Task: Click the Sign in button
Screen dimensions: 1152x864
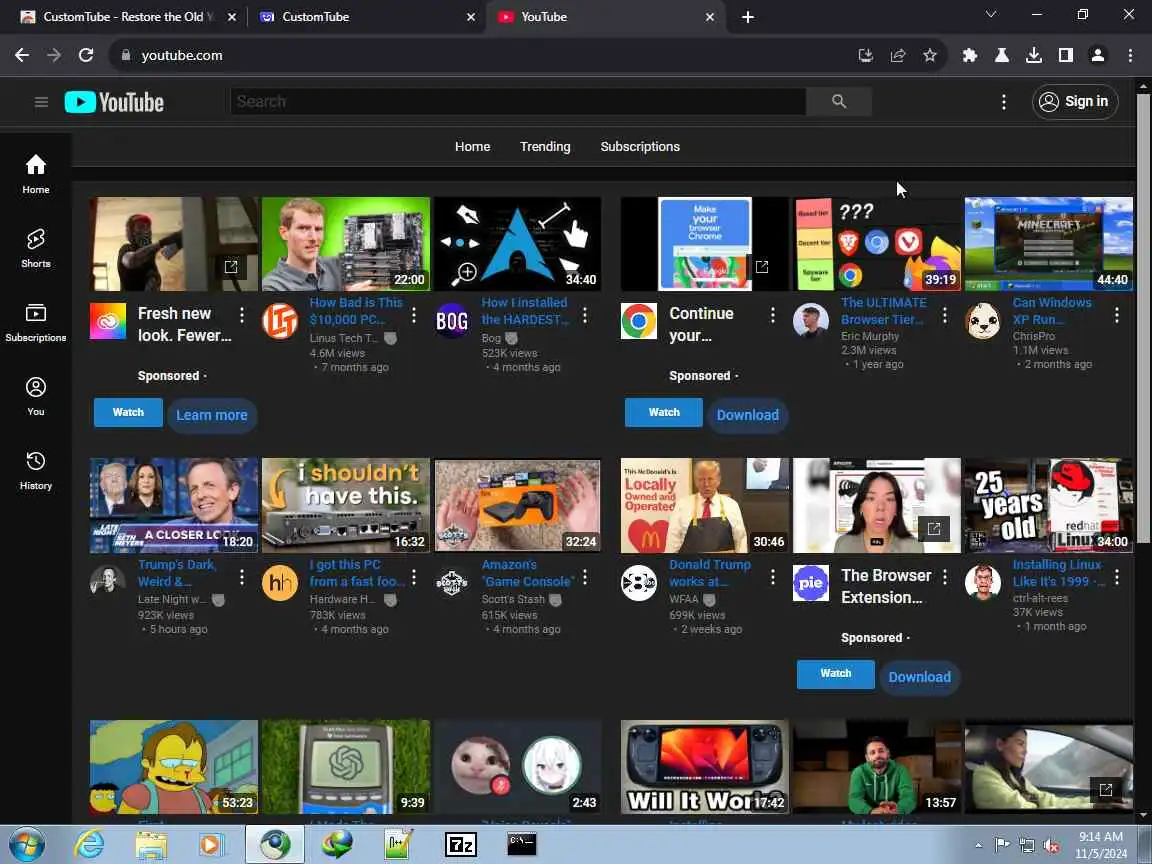Action: pyautogui.click(x=1075, y=101)
